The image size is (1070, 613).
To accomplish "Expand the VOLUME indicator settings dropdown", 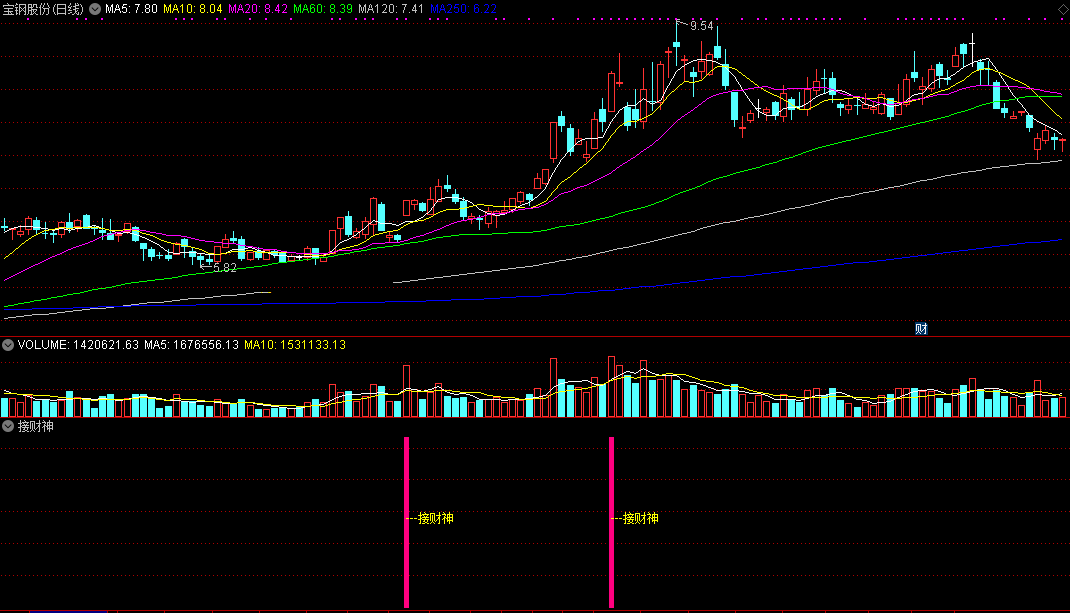I will 8,345.
